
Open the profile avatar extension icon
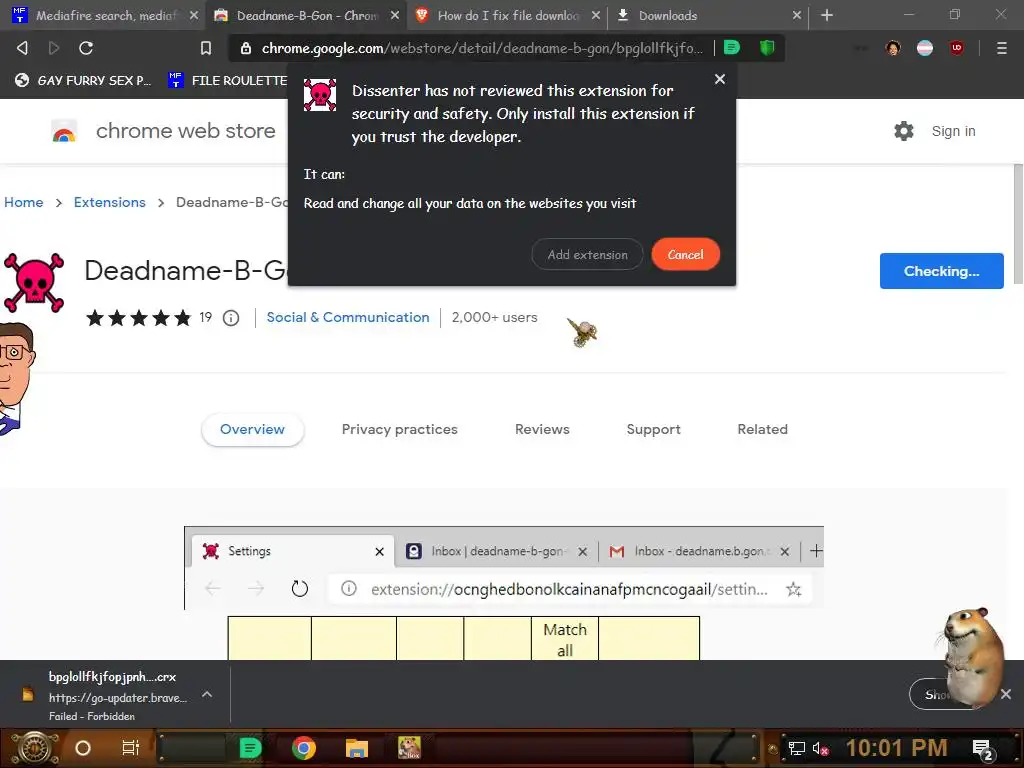[x=893, y=48]
